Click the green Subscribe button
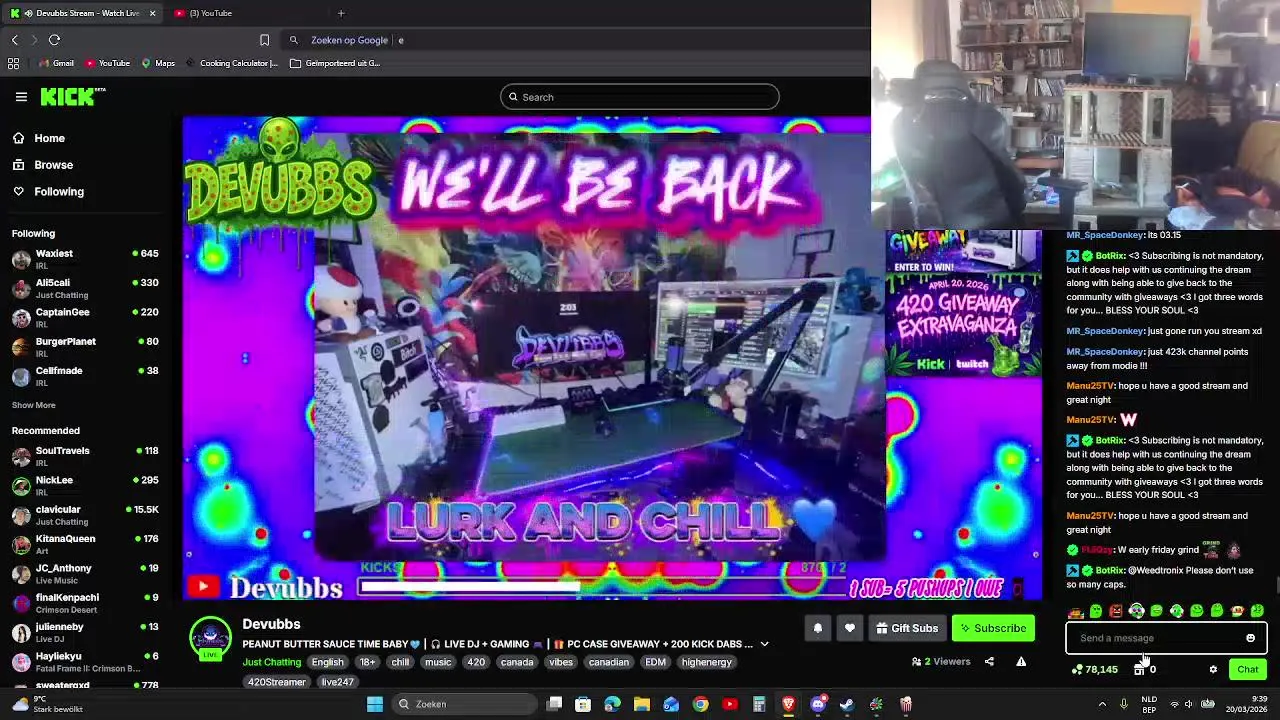The height and width of the screenshot is (720, 1280). [993, 628]
